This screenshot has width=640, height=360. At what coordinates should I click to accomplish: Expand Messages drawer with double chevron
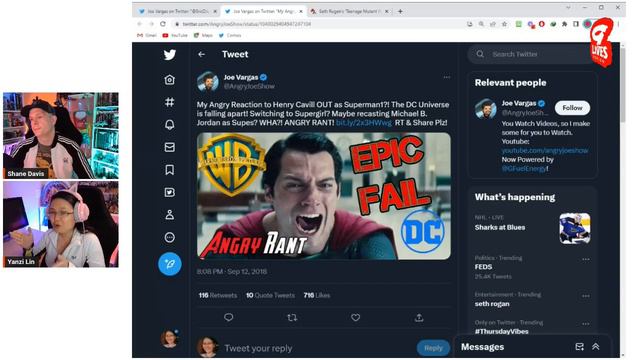(x=596, y=347)
